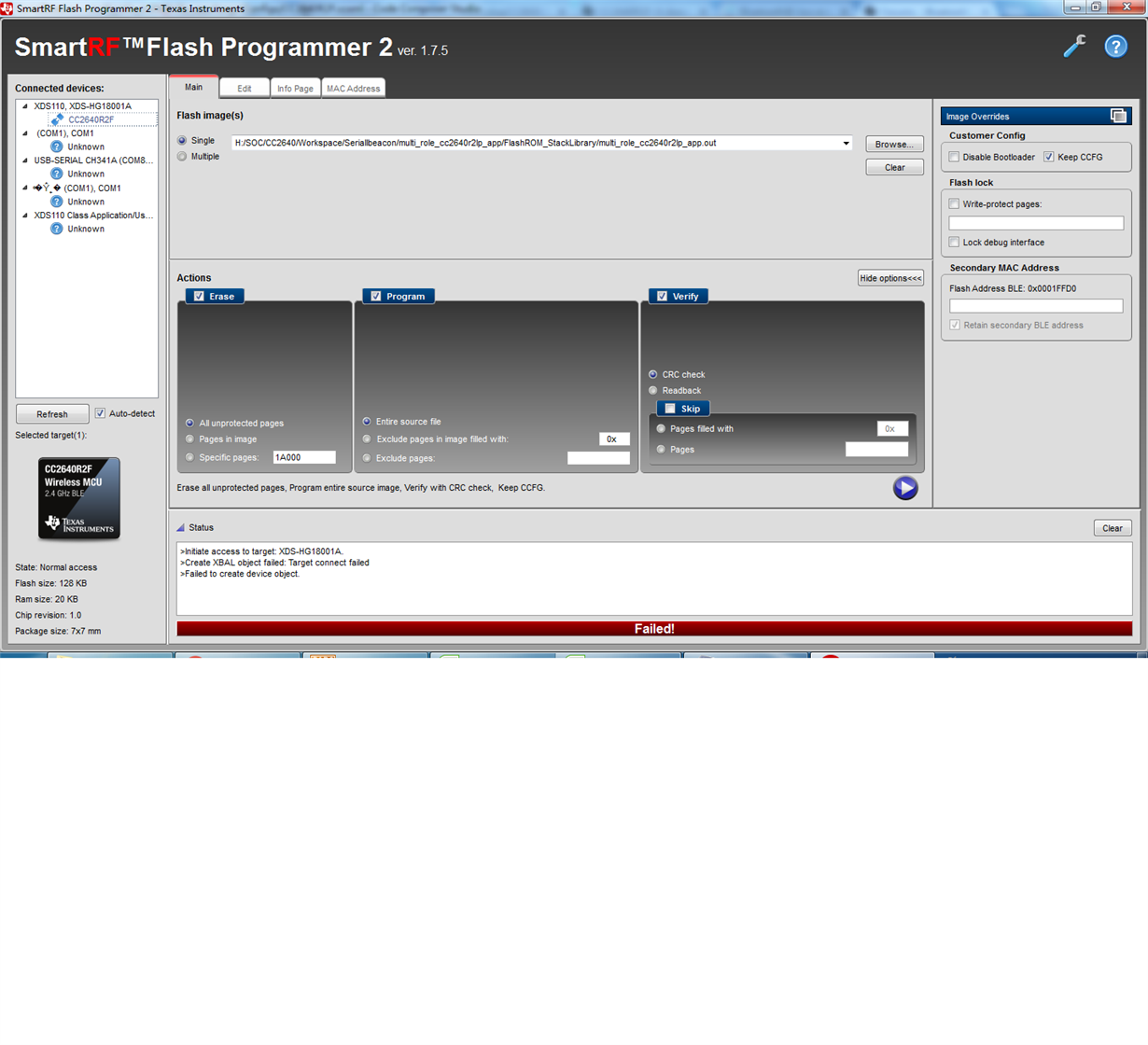Click status line 'Failed to create device object.'
1148x1045 pixels.
[x=240, y=574]
